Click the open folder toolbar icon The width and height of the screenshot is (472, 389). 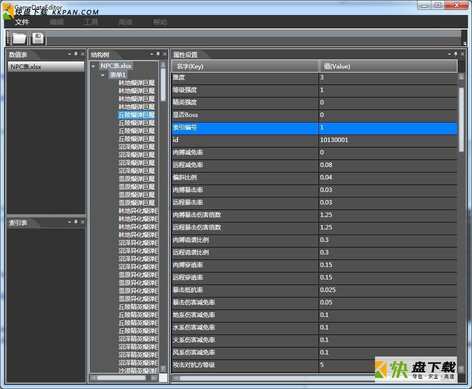pos(19,38)
